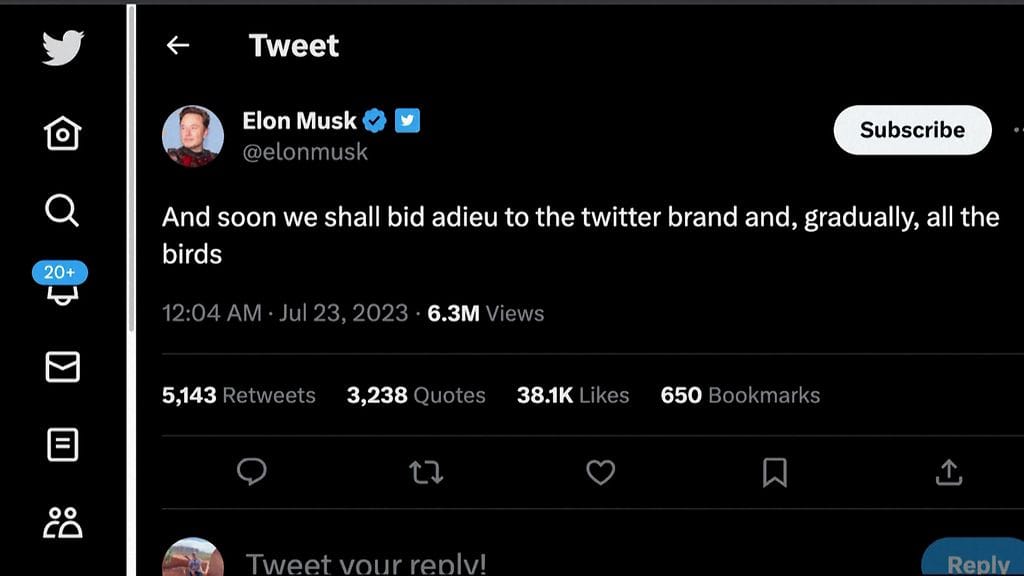Bookmark the tweet with the bookmark icon
The image size is (1024, 576).
coord(774,473)
